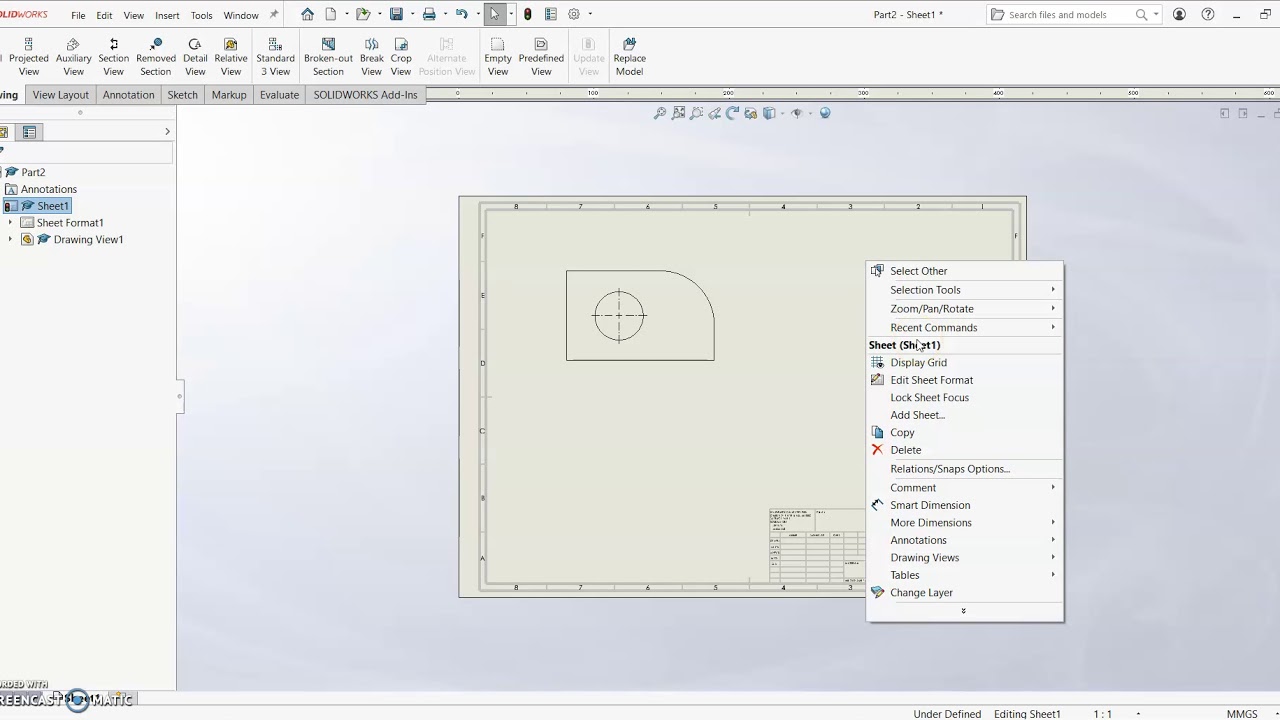Open the Help question mark
This screenshot has height=720, width=1280.
(x=1208, y=15)
